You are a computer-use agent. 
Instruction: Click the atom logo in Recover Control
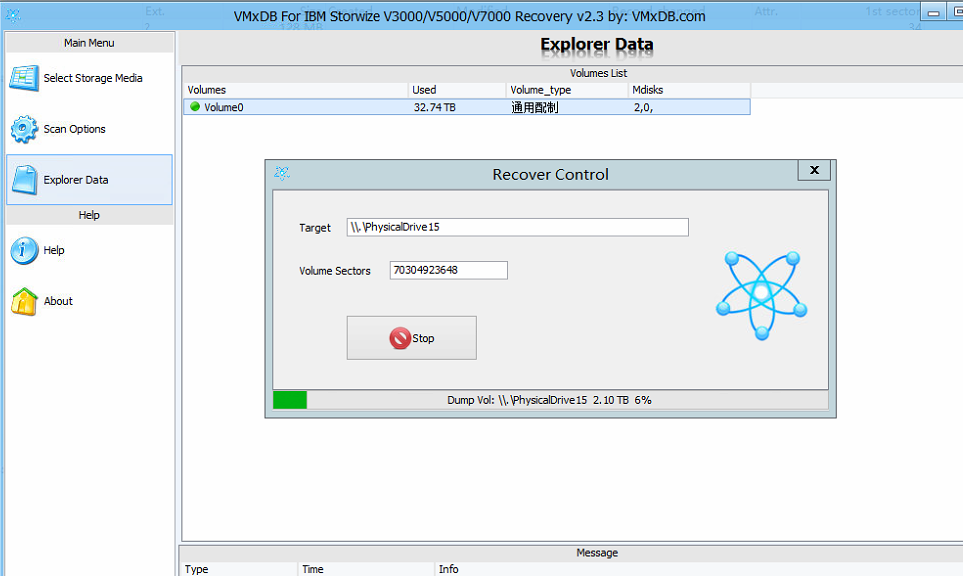point(762,295)
